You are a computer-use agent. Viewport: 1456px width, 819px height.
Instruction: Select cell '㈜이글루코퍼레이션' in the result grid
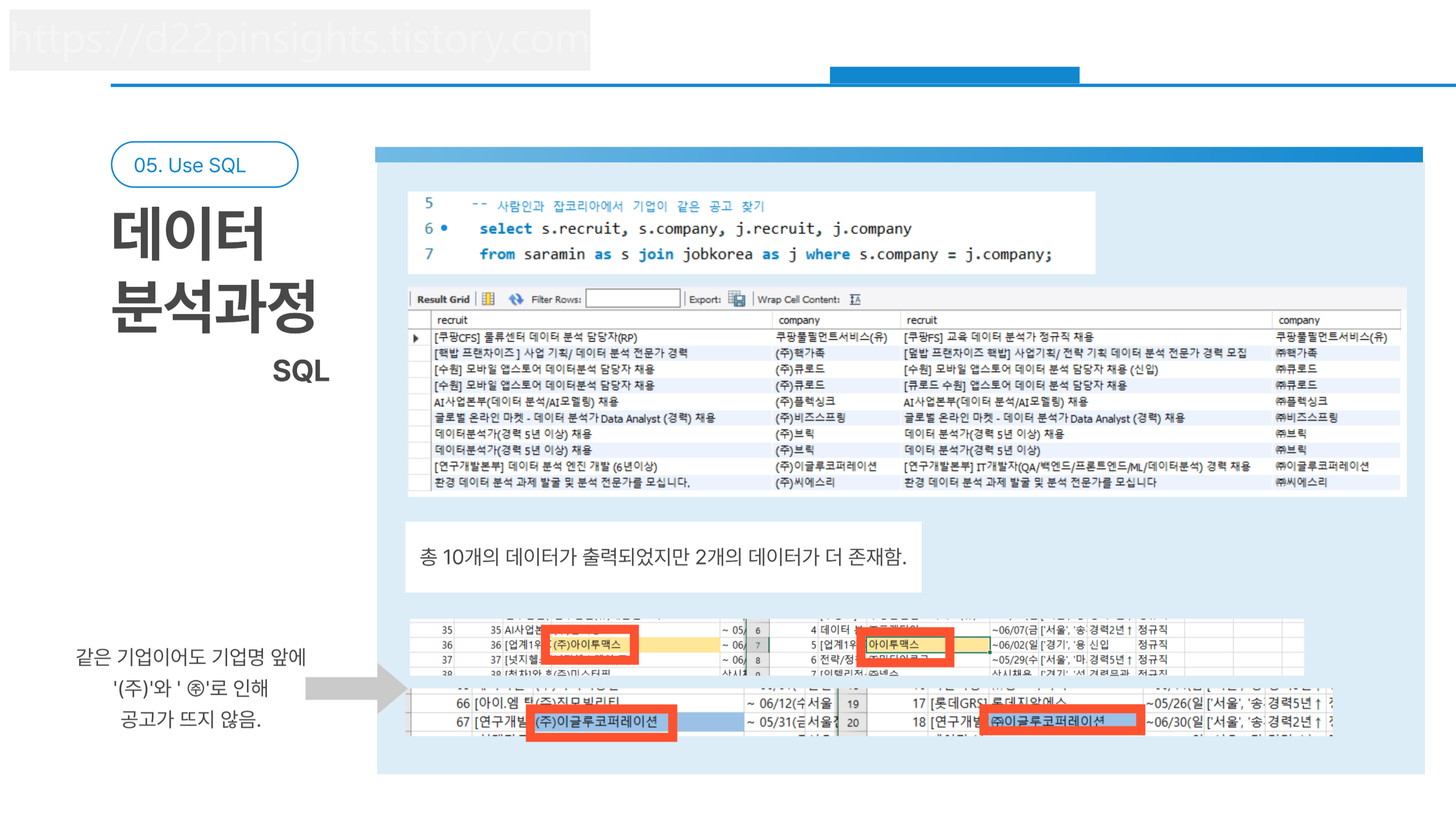click(x=1322, y=467)
